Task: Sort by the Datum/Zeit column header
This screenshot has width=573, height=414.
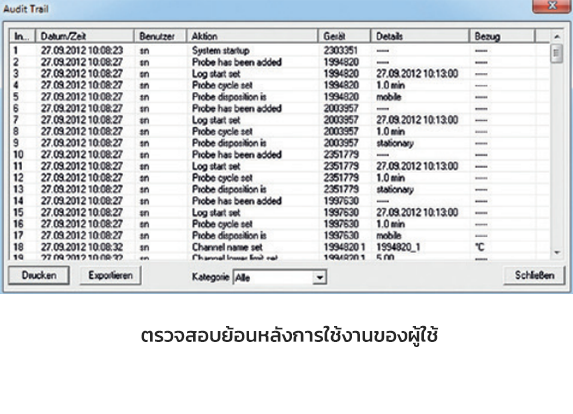Action: [85, 36]
